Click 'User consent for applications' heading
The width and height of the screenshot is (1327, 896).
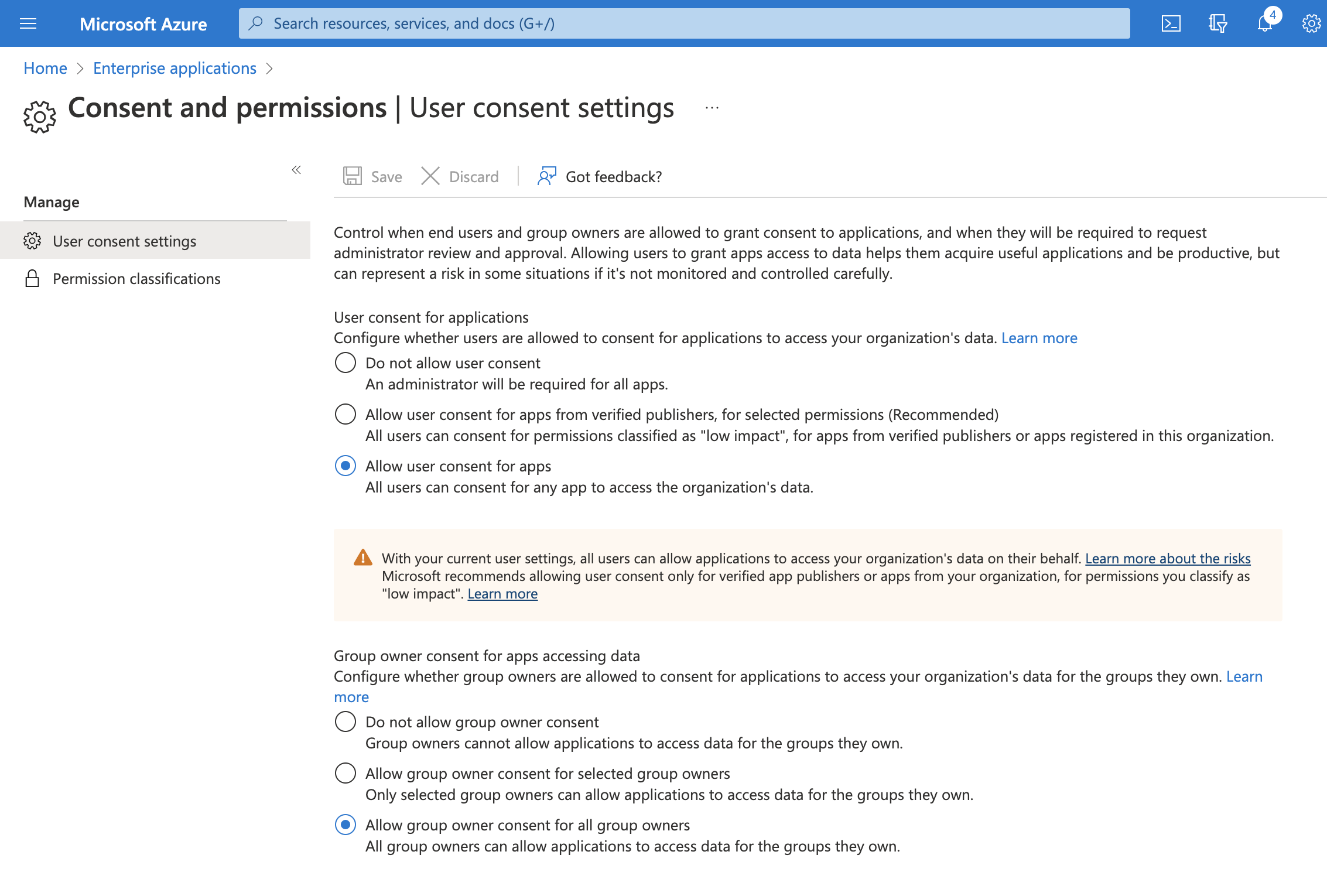[431, 317]
